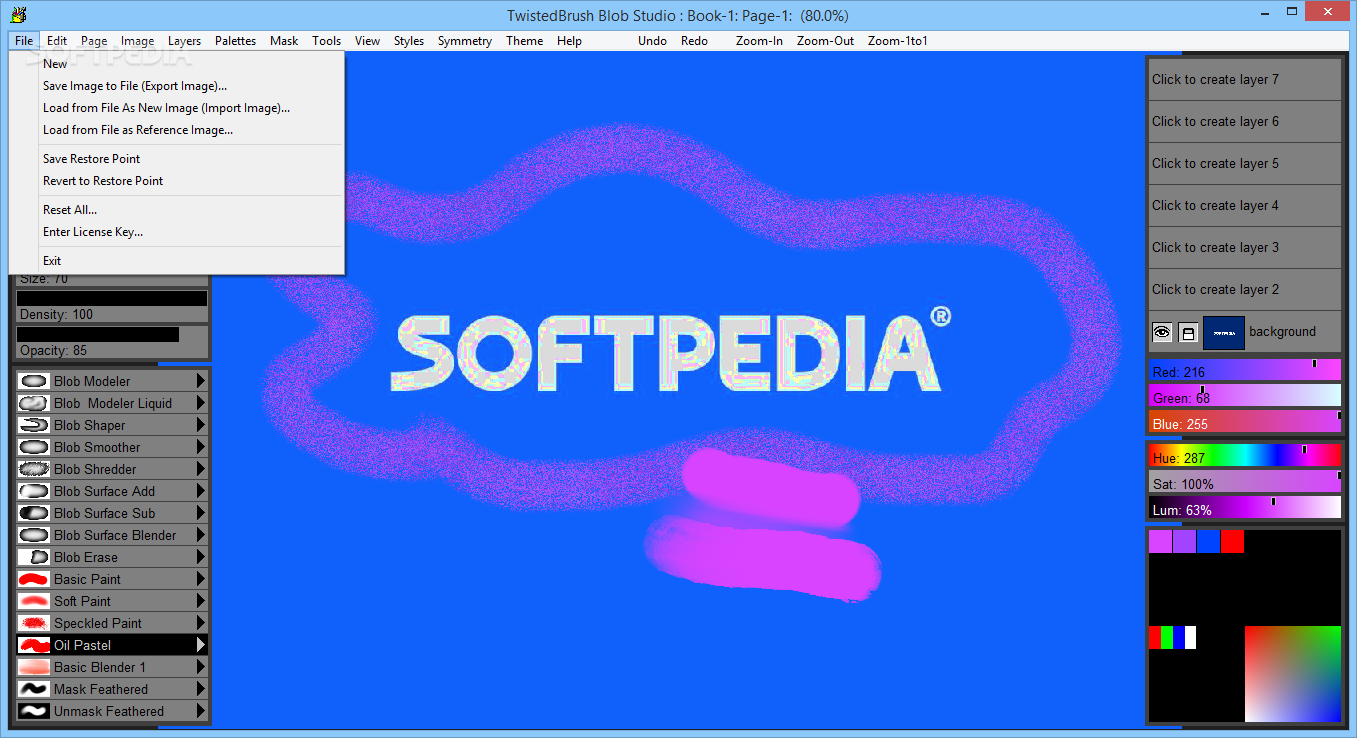Choose the Blob Shaper brush icon
Viewport: 1357px width, 738px height.
[x=34, y=425]
